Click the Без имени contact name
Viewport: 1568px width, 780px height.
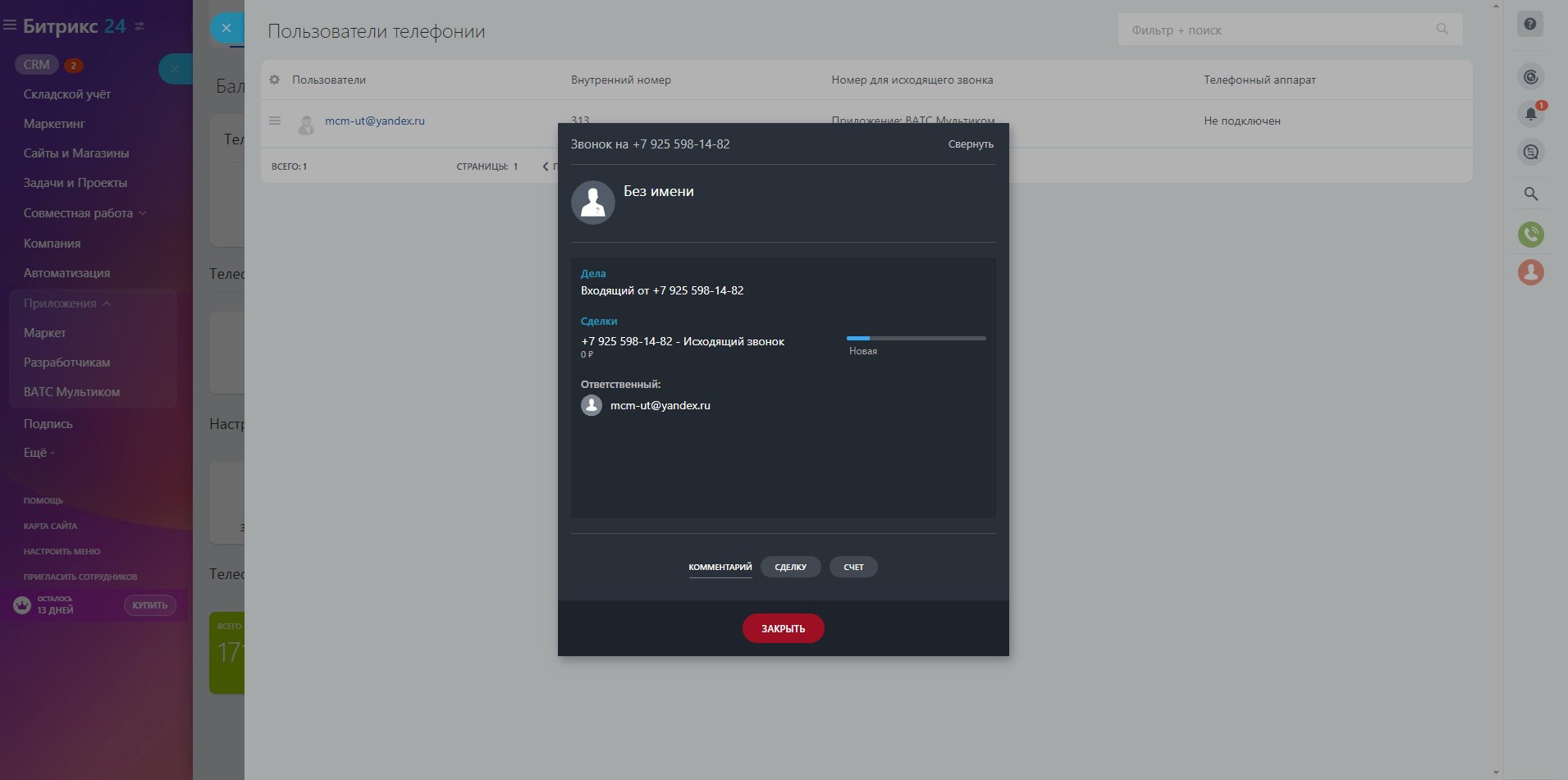pos(659,191)
